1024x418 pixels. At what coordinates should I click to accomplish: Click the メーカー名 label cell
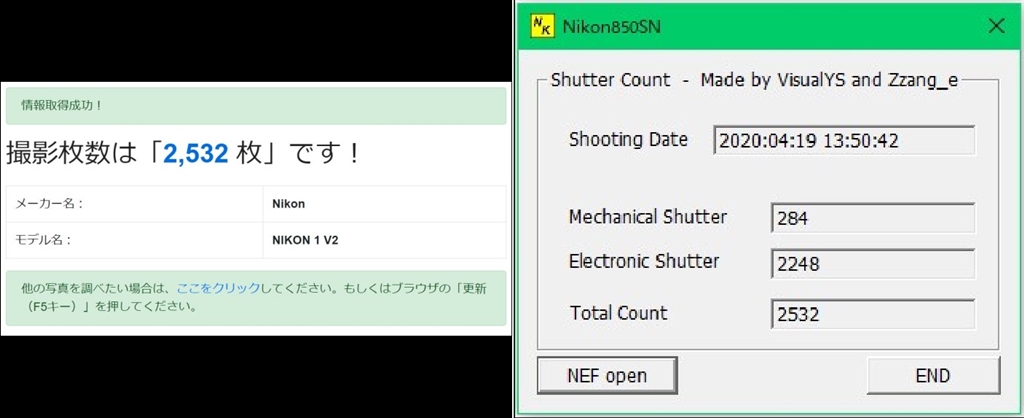[x=135, y=204]
